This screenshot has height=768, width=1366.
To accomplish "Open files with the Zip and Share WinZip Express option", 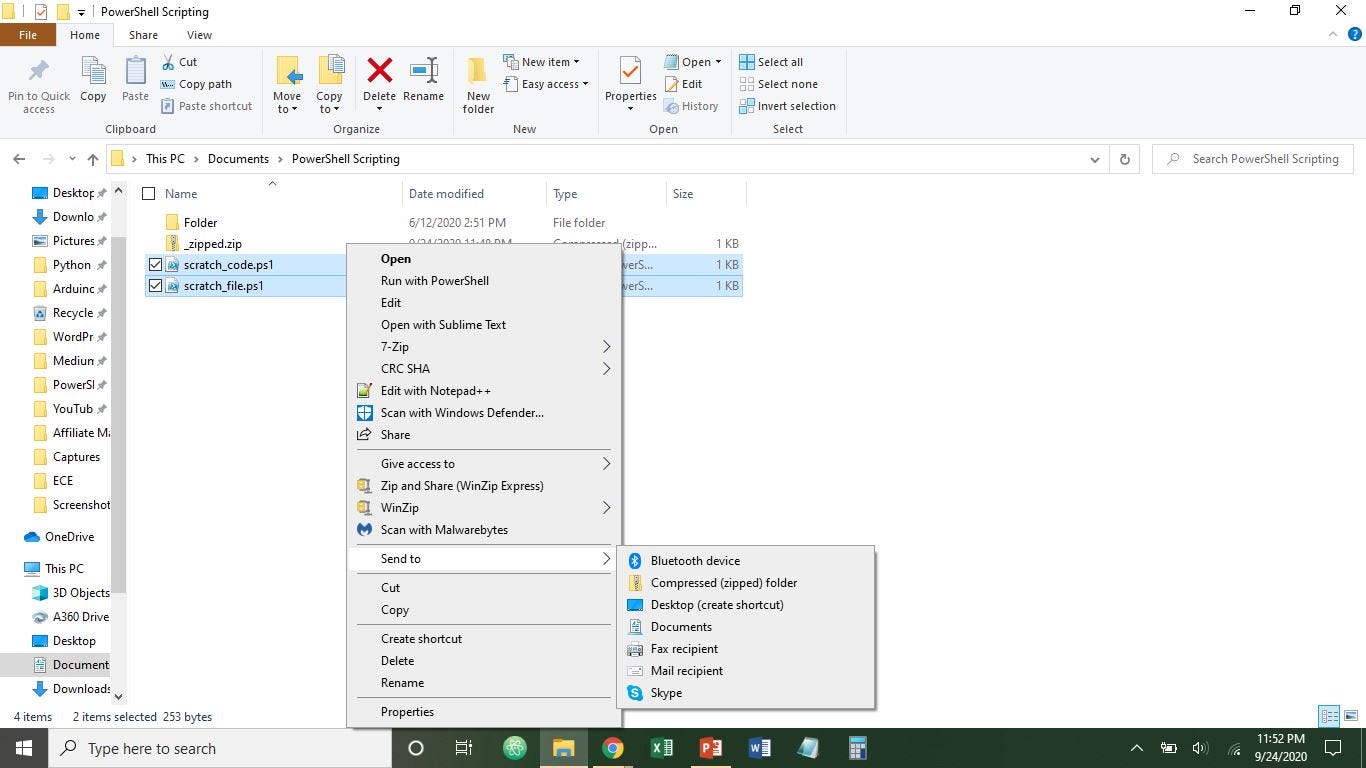I will click(461, 485).
